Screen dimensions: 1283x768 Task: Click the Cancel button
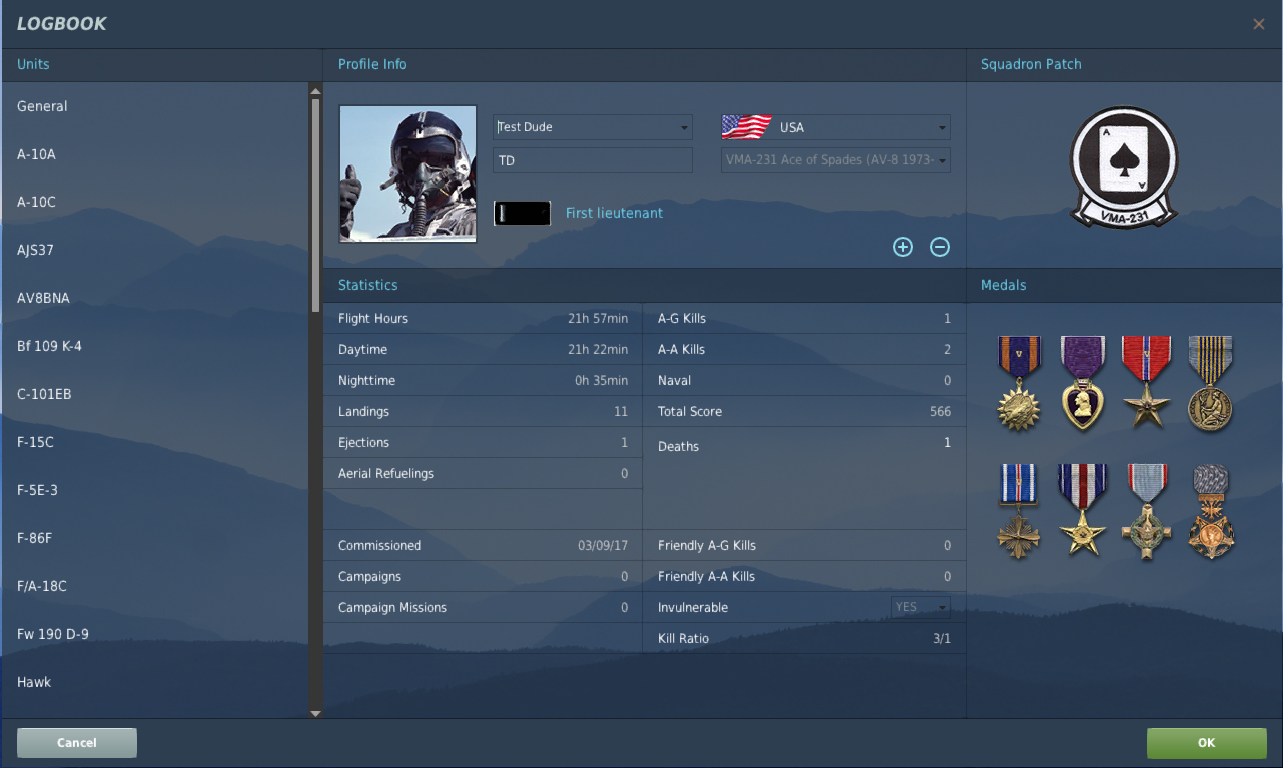pyautogui.click(x=77, y=743)
